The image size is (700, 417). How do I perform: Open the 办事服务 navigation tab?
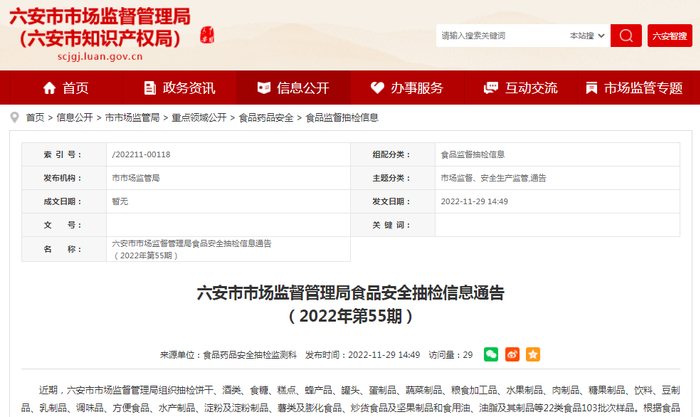click(x=407, y=88)
